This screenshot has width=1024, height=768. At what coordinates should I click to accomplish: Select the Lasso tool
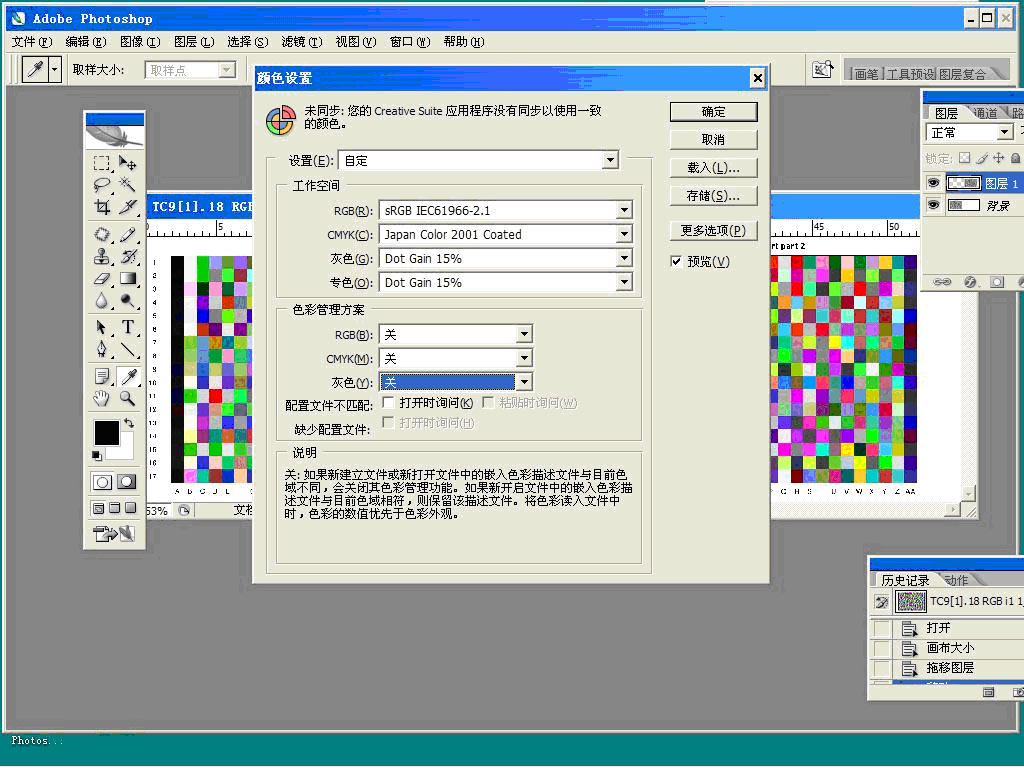101,185
